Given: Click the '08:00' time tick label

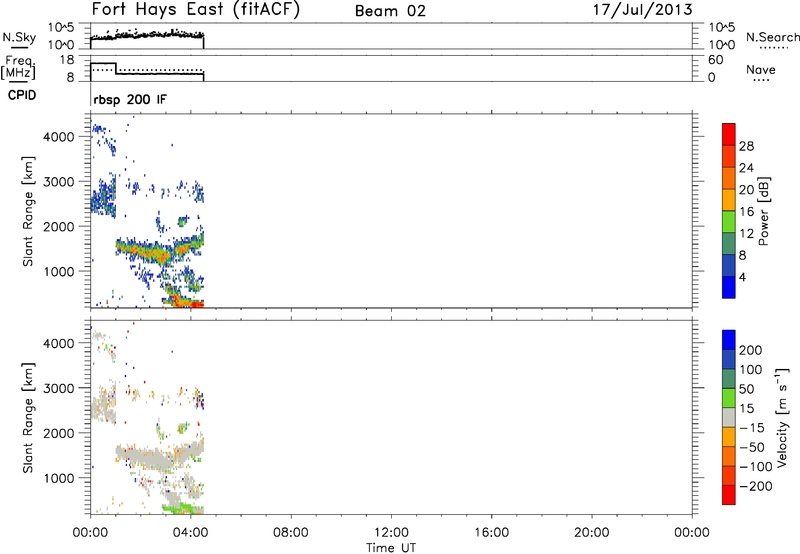Looking at the screenshot, I should [x=291, y=533].
